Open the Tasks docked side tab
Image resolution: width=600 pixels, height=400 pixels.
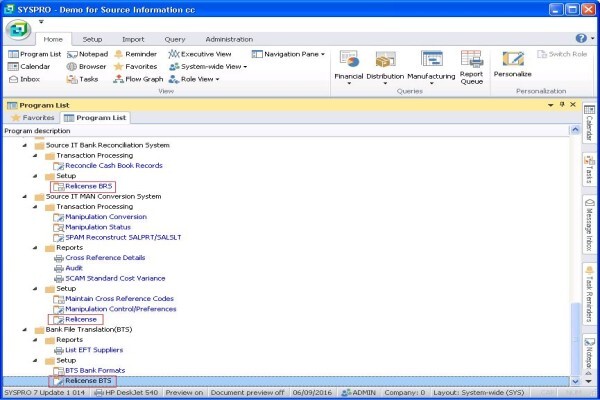coord(589,169)
